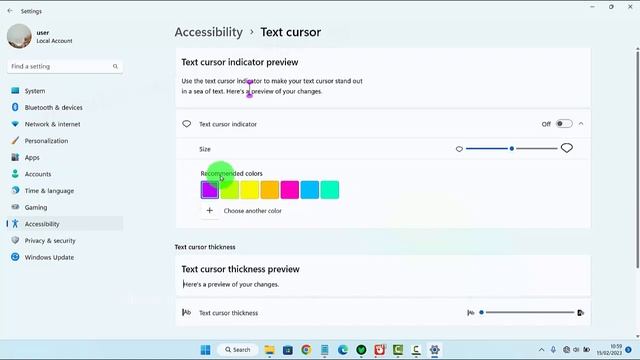Click the small indicator size icon
This screenshot has height=360, width=640.
[x=459, y=149]
